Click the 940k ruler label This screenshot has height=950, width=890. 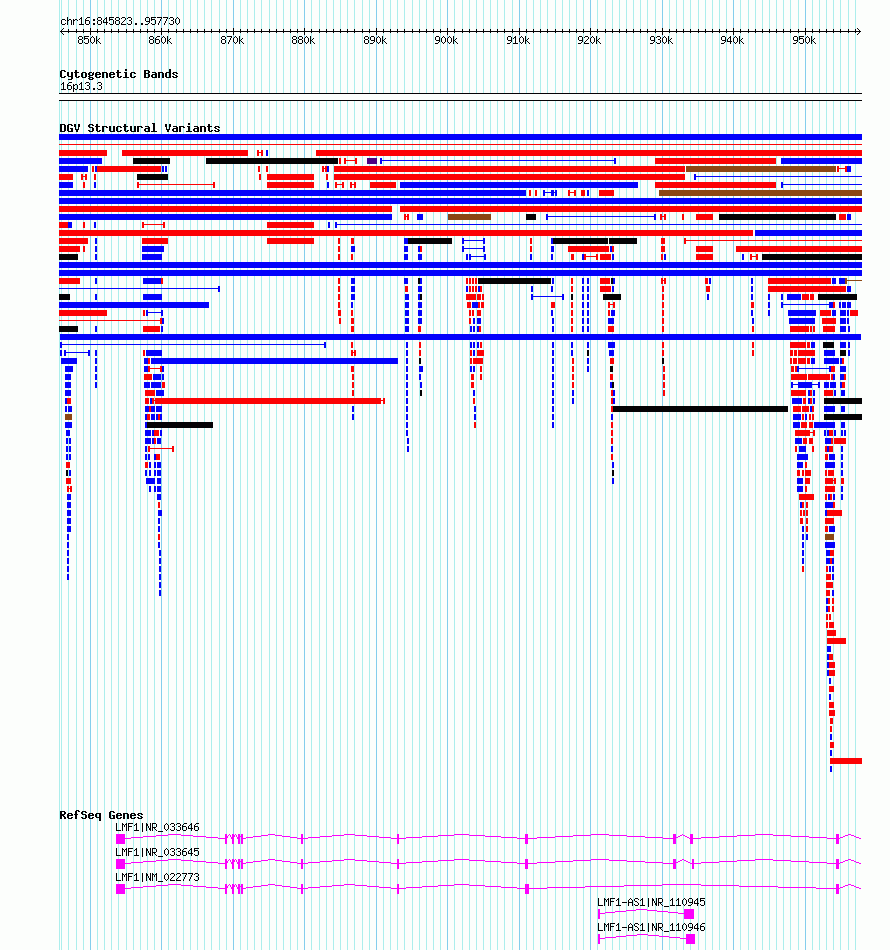tap(732, 41)
